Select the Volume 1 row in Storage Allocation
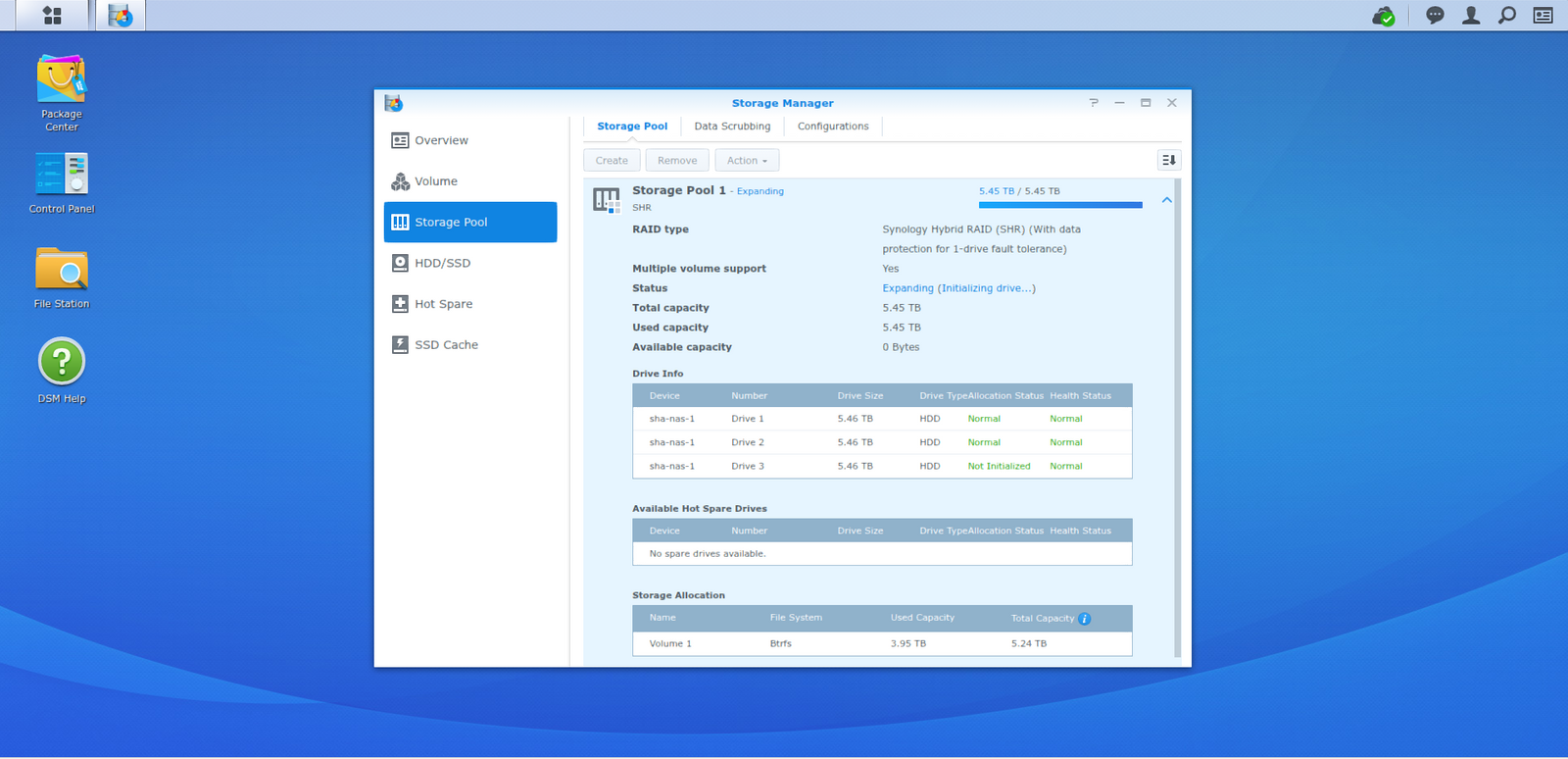 click(882, 644)
